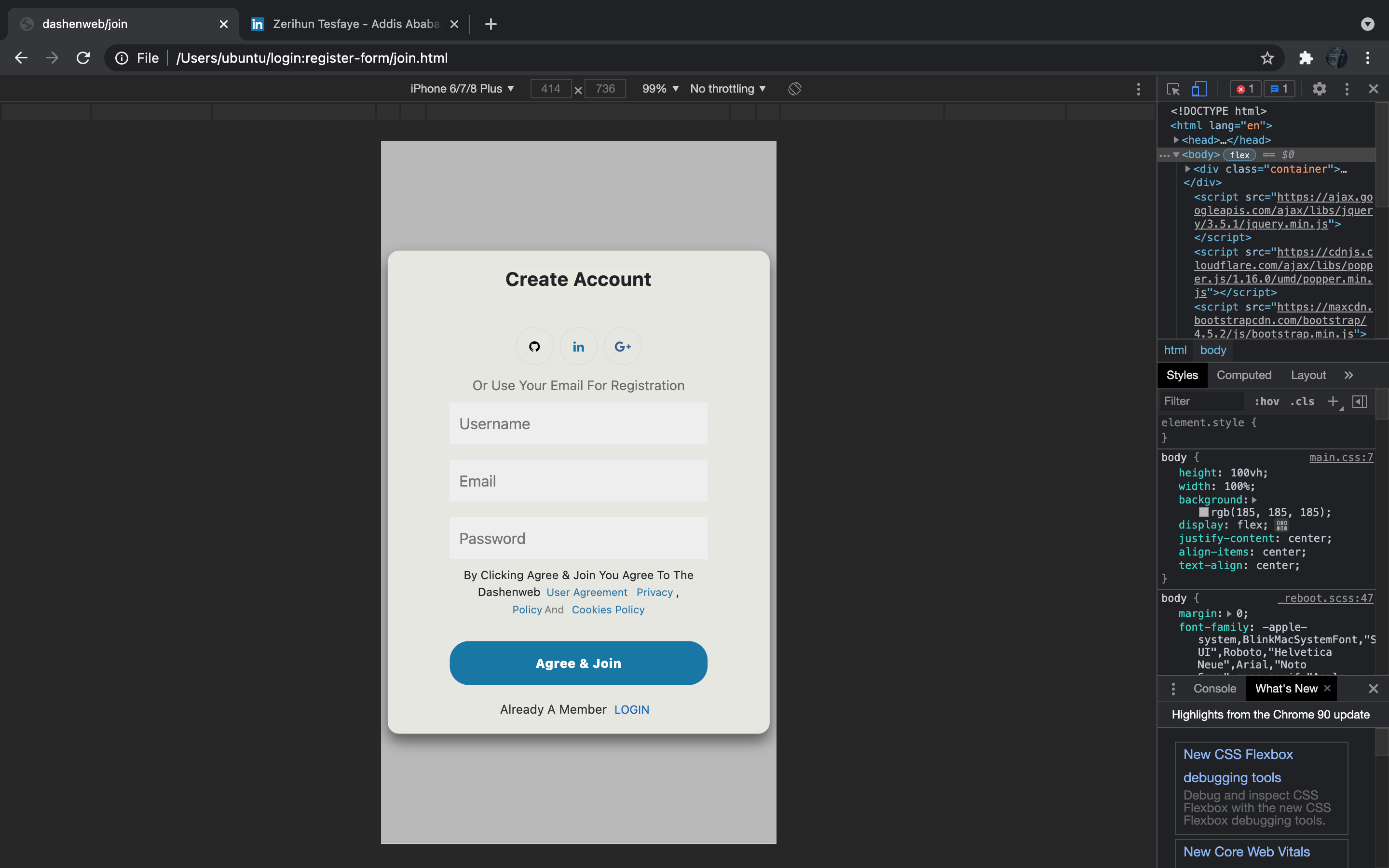The width and height of the screenshot is (1389, 868).
Task: Rotate the device orientation
Action: [x=794, y=88]
